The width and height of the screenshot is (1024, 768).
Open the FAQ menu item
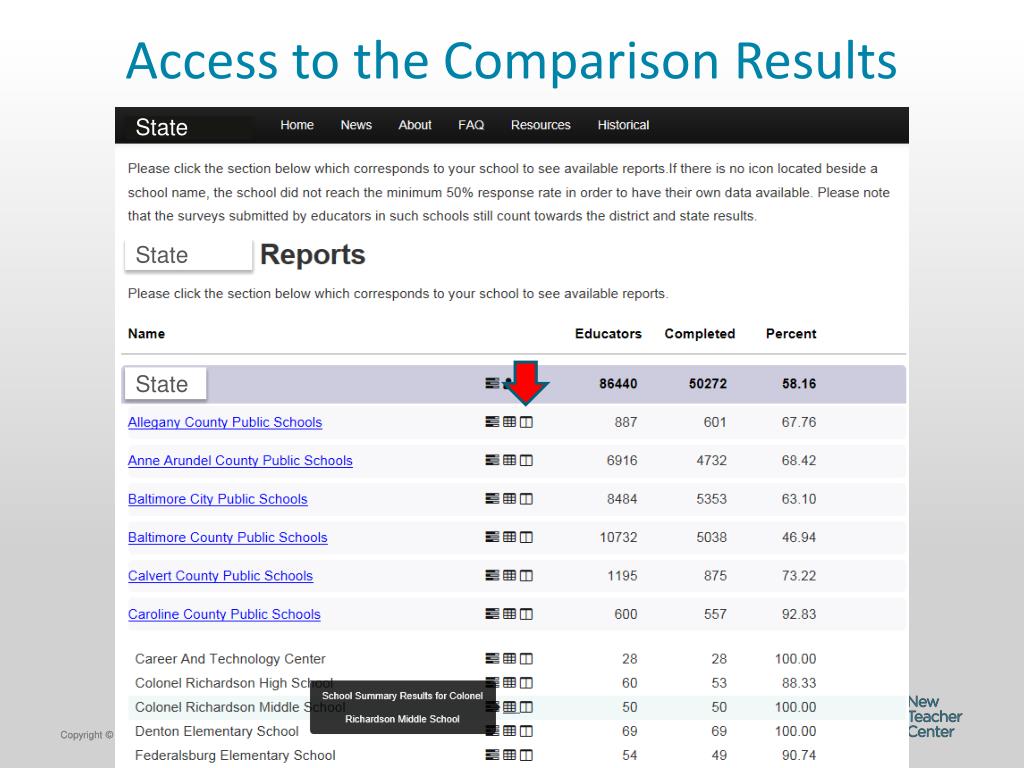(471, 125)
